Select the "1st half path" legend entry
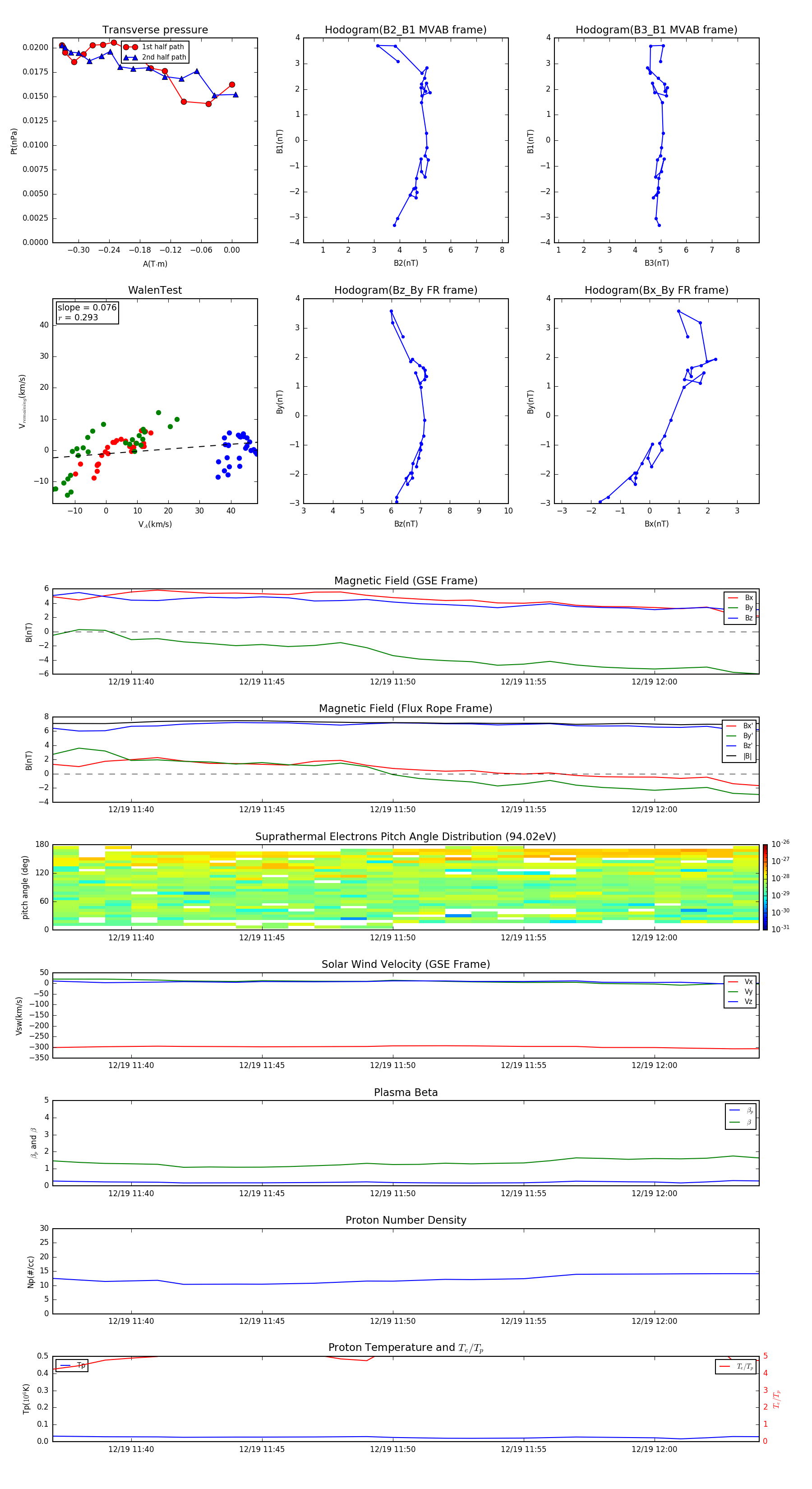 coord(154,47)
